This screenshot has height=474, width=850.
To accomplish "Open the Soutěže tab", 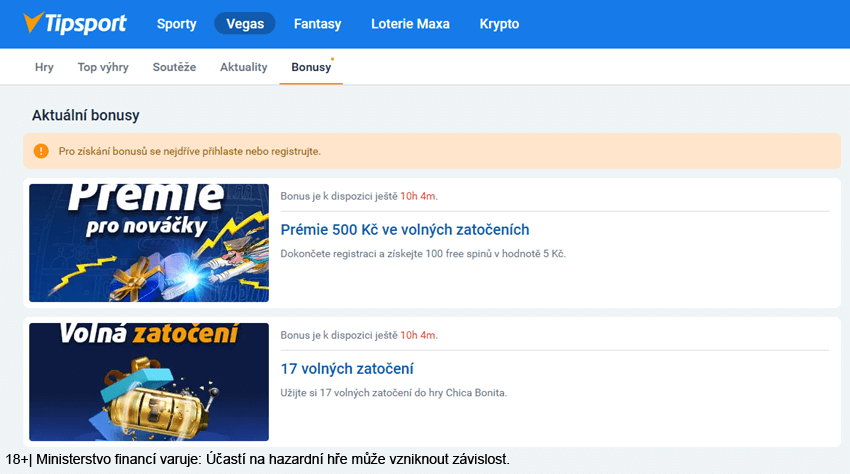I will pyautogui.click(x=174, y=67).
